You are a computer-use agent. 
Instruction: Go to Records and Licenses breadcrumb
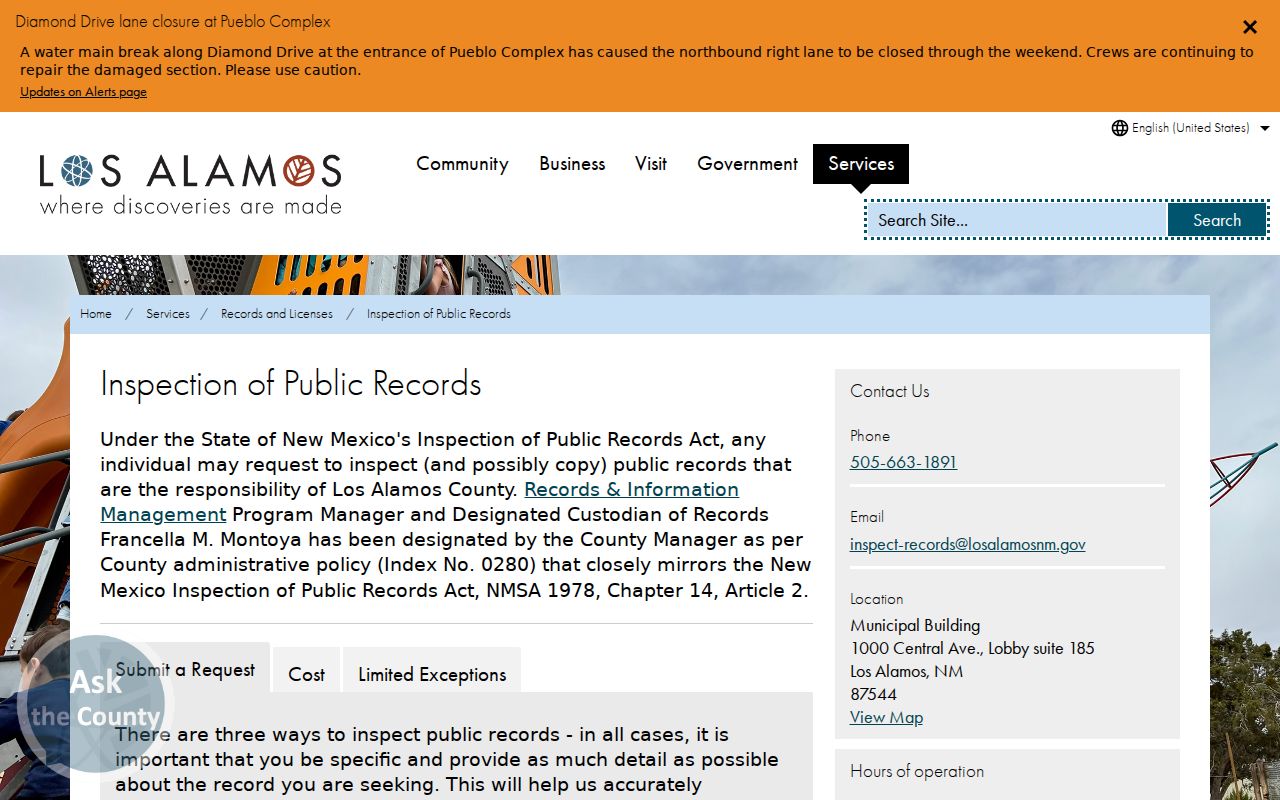[x=277, y=314]
